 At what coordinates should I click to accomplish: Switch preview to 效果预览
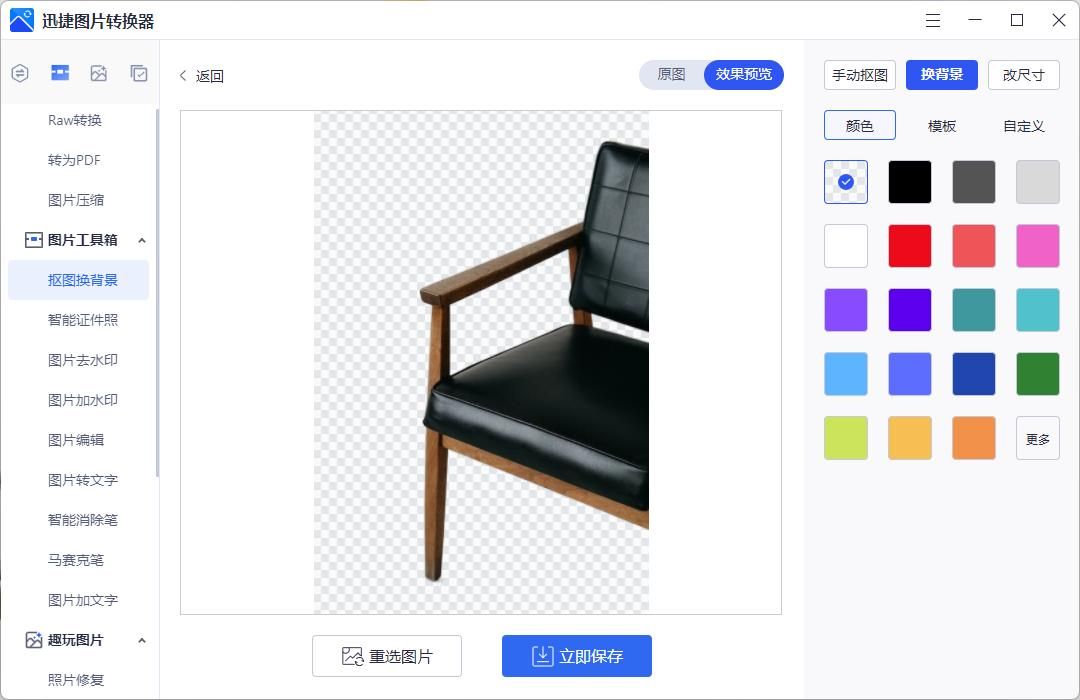click(x=743, y=74)
